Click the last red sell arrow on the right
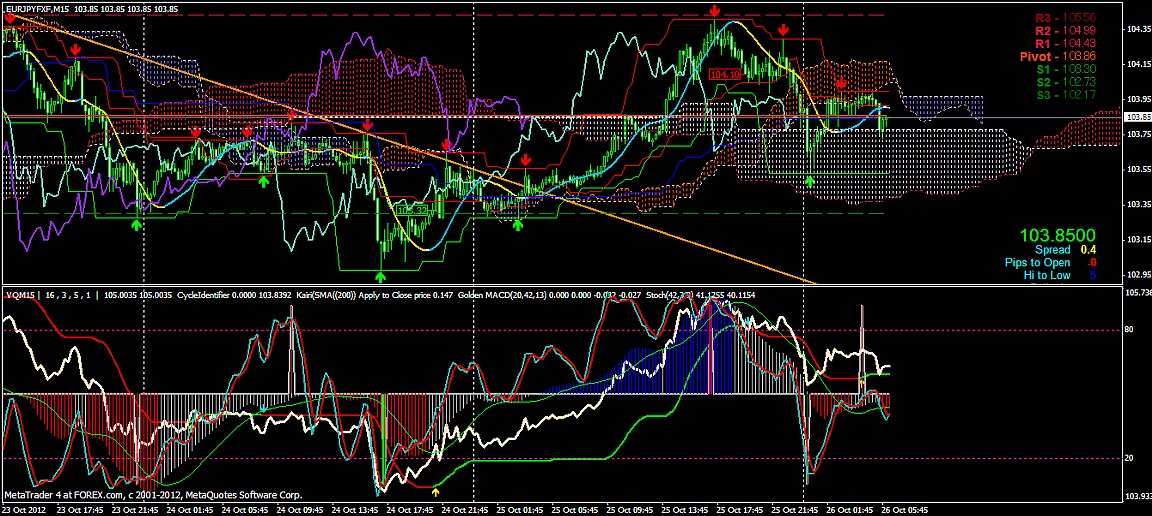 [x=842, y=83]
